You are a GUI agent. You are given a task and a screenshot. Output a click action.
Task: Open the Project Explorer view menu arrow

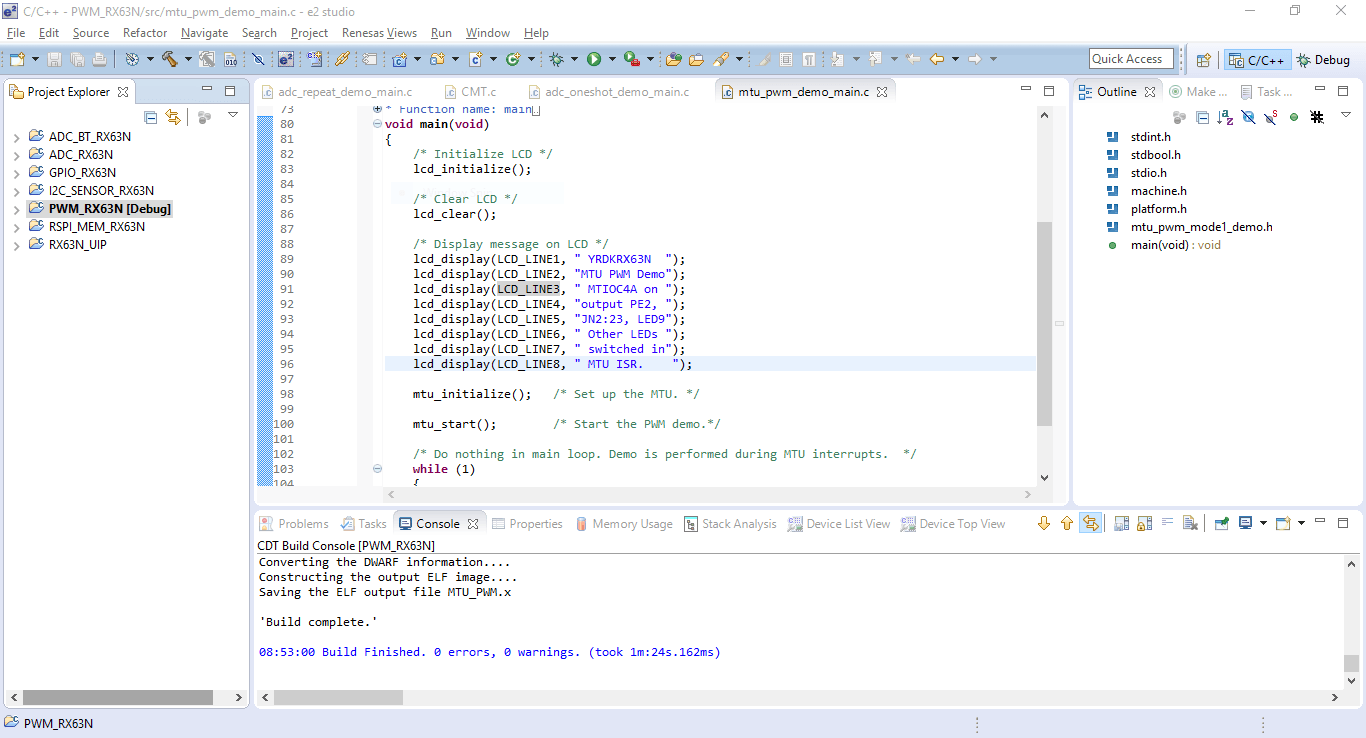click(x=233, y=116)
